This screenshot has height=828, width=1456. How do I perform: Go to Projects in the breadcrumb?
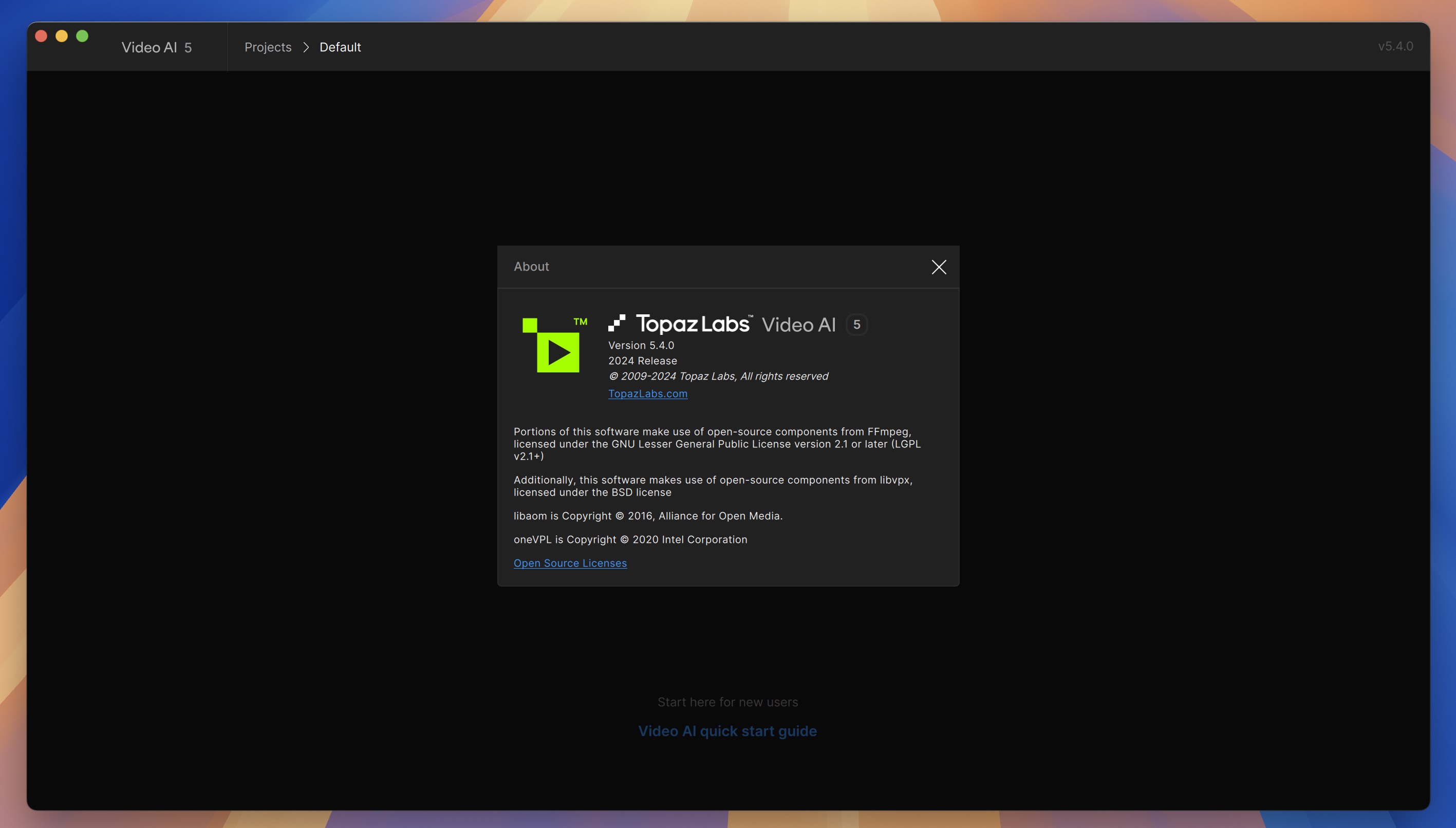coord(268,47)
